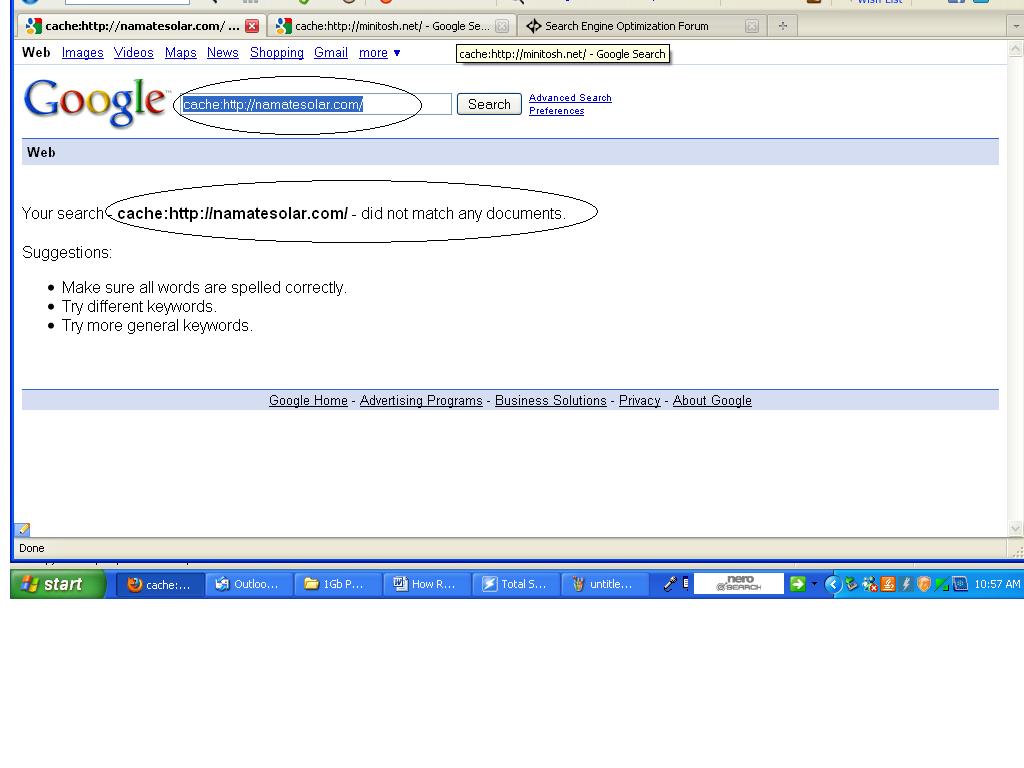Click the vertical scrollbar up arrow
This screenshot has width=1024, height=768.
coord(1016,48)
